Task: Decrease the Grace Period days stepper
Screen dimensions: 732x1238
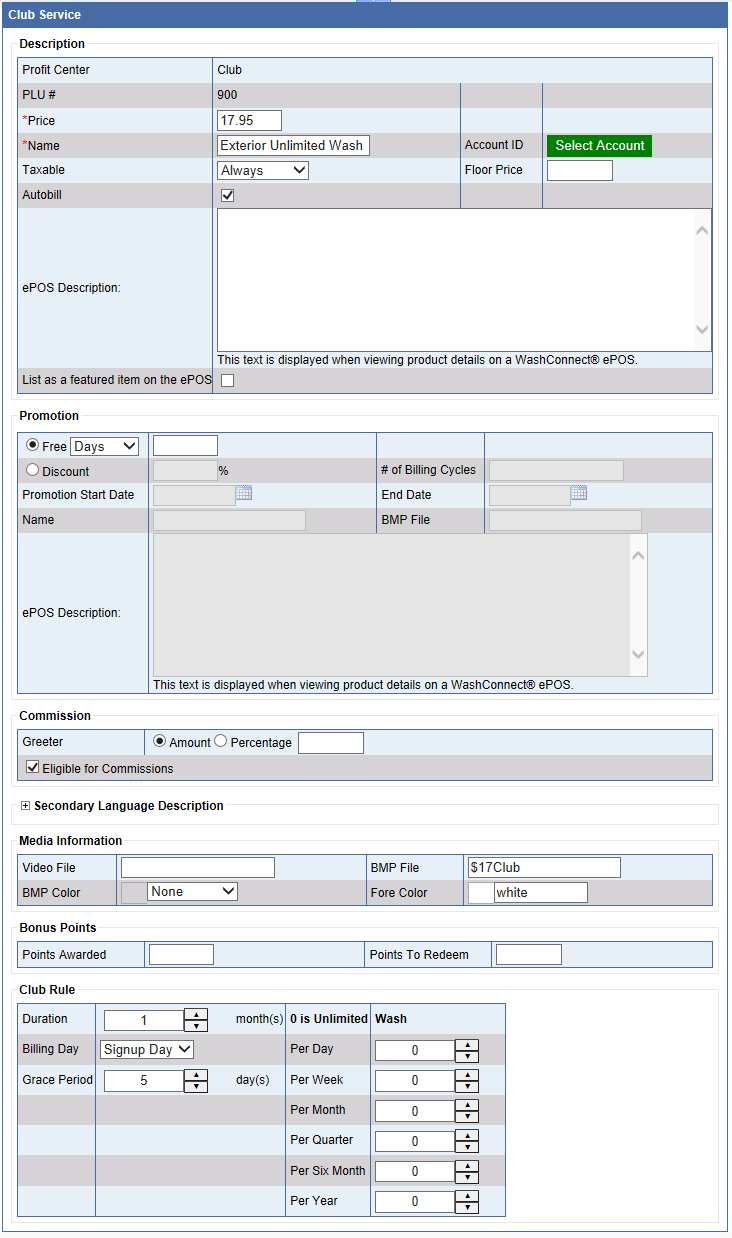Action: click(x=197, y=1086)
